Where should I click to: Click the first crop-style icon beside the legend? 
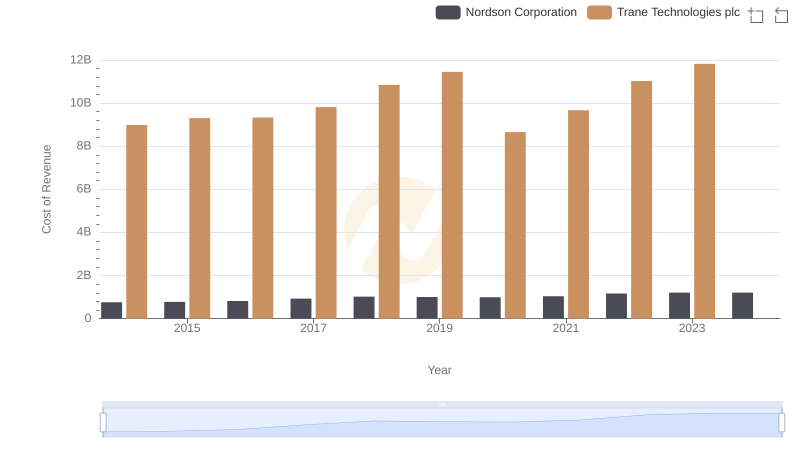(756, 15)
